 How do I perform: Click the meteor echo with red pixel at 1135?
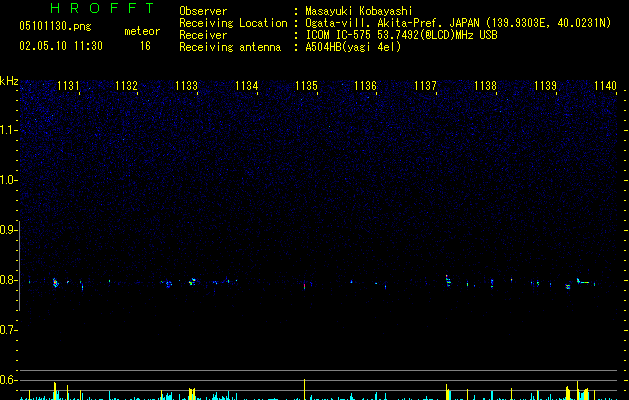tap(304, 286)
